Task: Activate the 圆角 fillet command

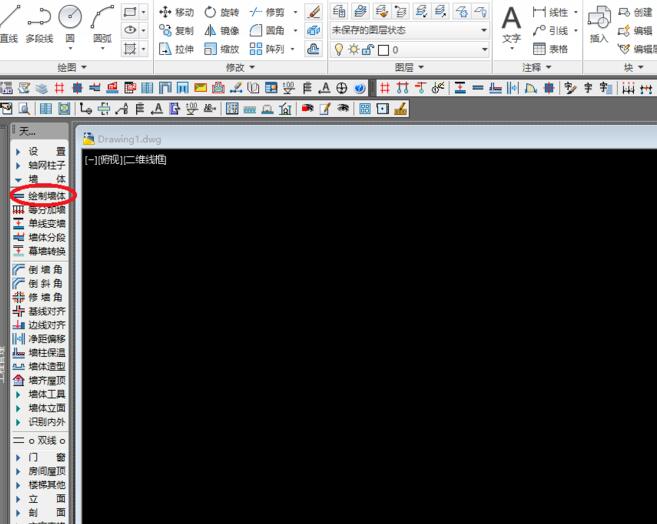Action: [x=267, y=31]
